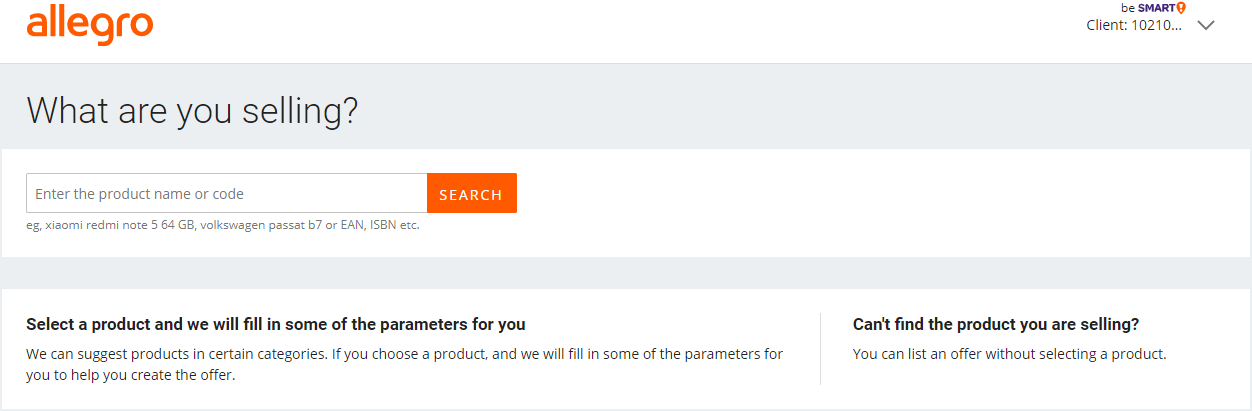Click the 'What are you selling?' heading
The width and height of the screenshot is (1252, 411).
click(x=192, y=110)
